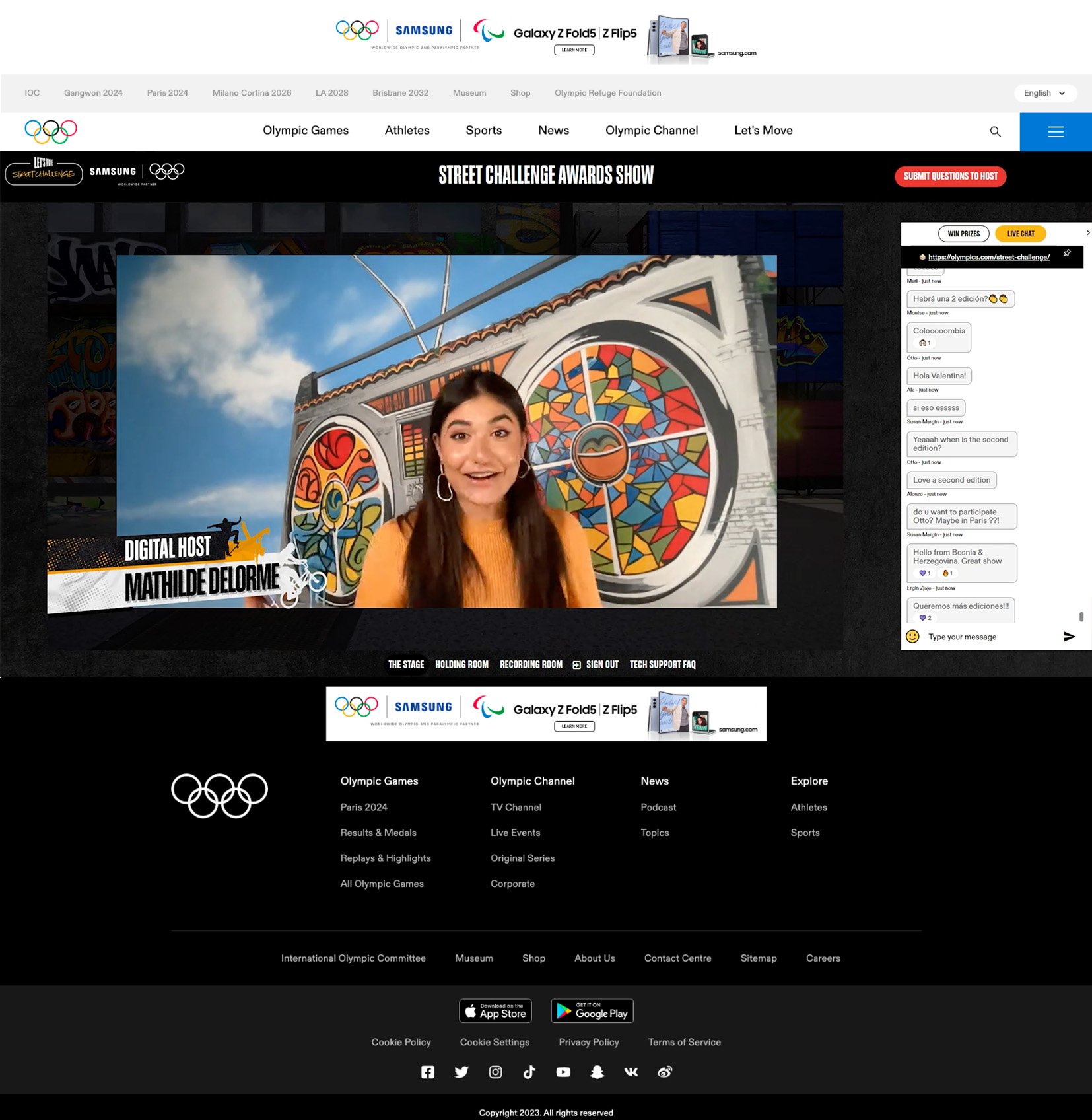Go to The Stage room
This screenshot has width=1092, height=1120.
(x=406, y=664)
